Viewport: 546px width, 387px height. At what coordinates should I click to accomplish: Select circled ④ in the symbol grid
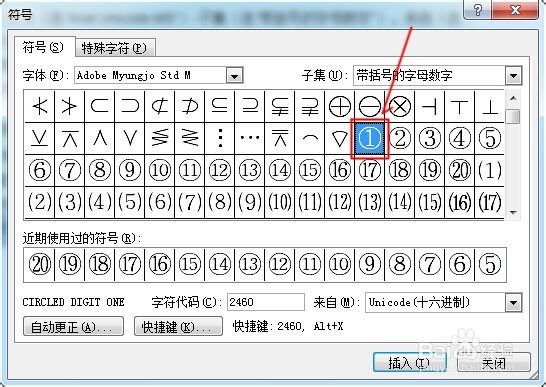[459, 138]
